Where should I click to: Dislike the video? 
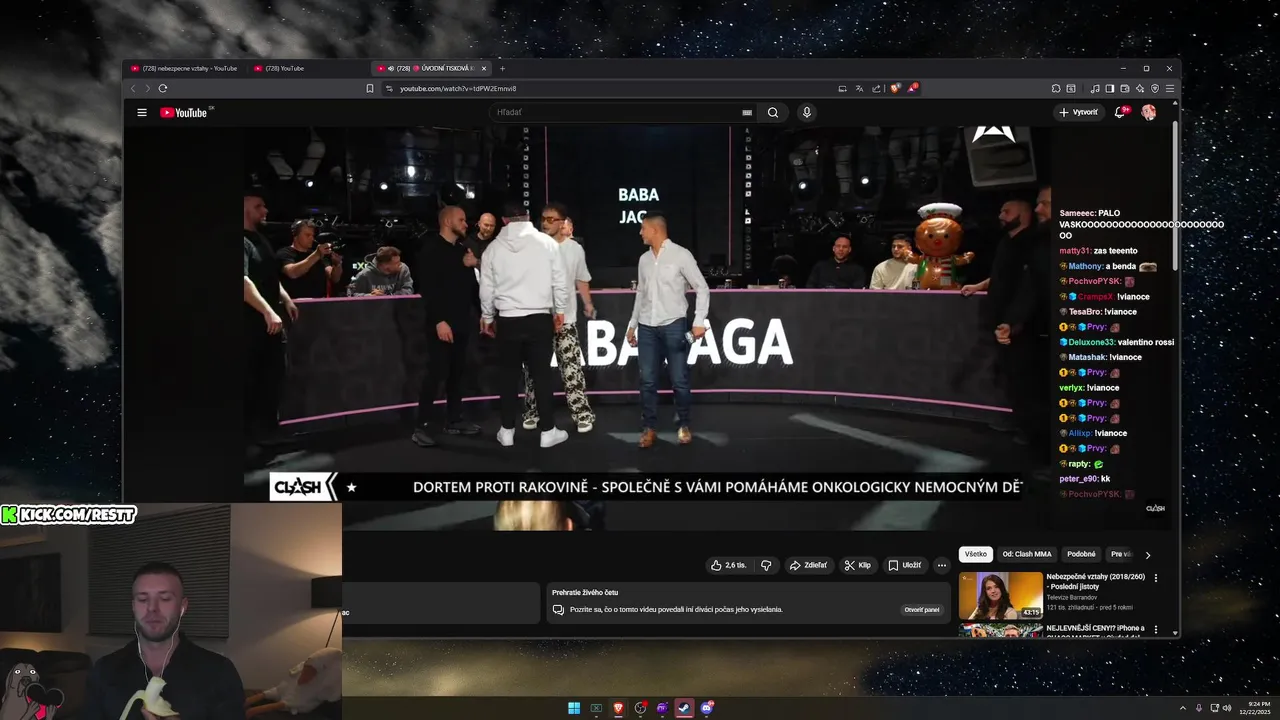(766, 565)
